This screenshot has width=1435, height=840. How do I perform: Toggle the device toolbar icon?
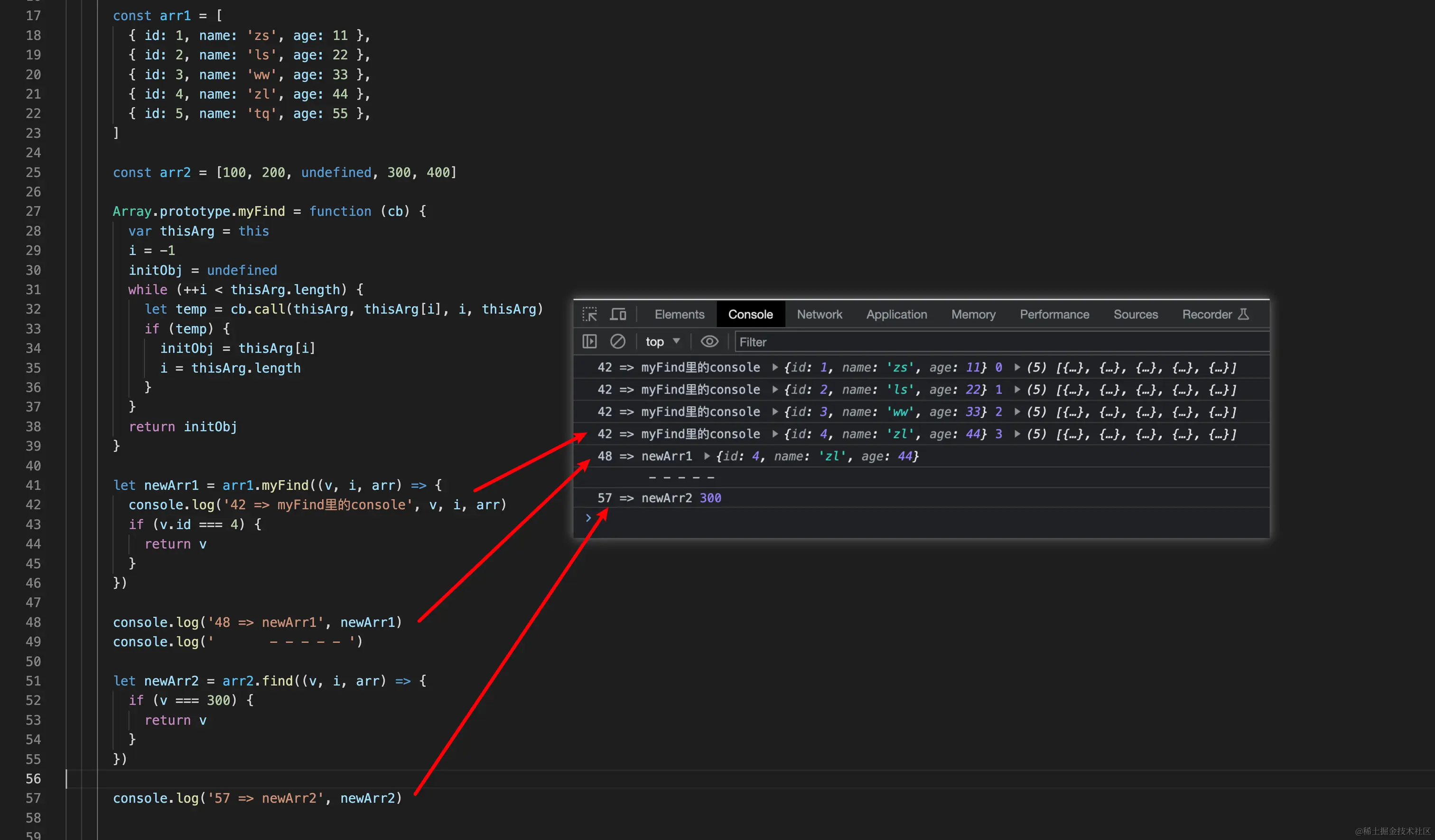(618, 314)
